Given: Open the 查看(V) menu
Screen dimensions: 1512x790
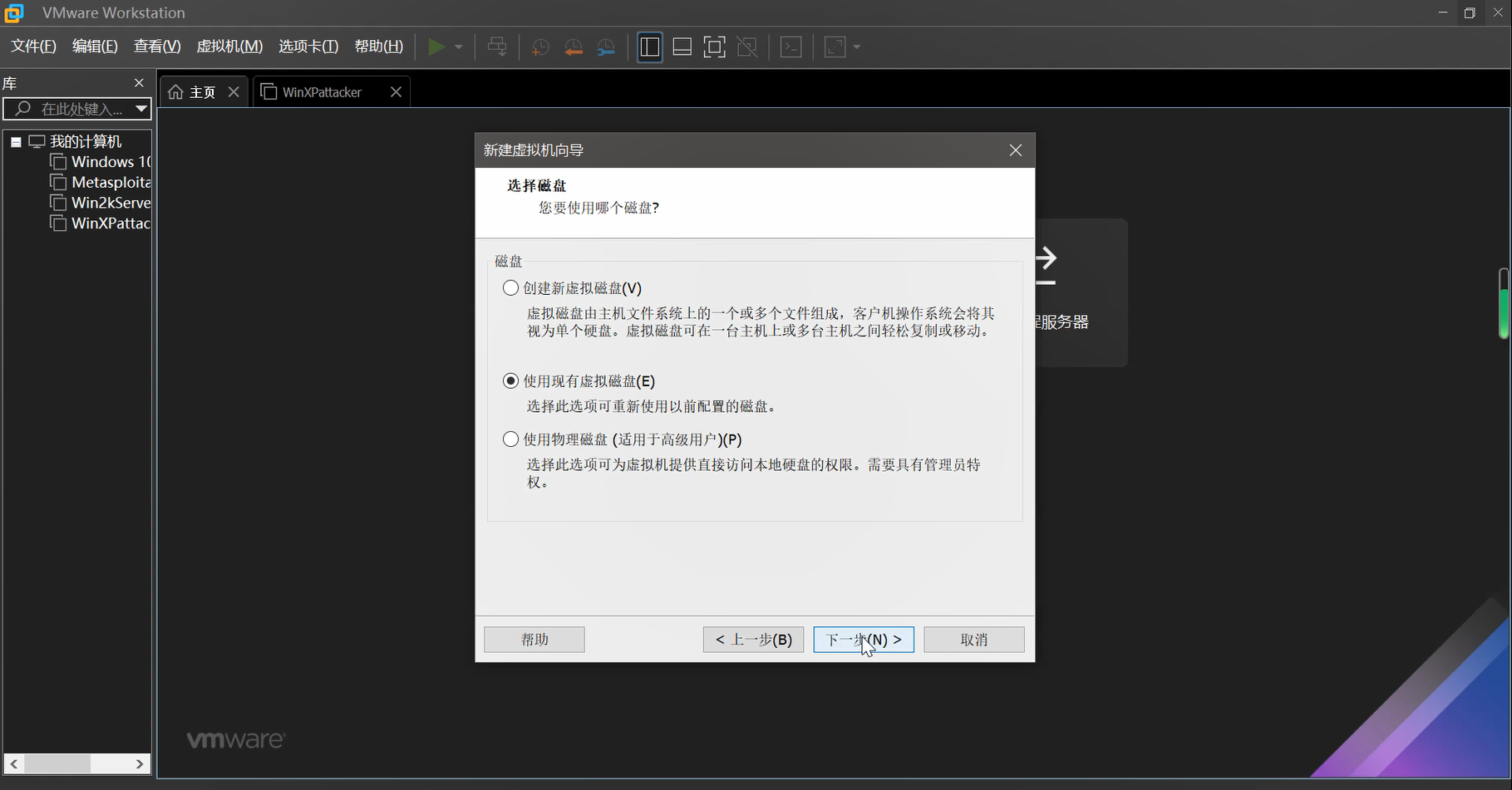Looking at the screenshot, I should [x=157, y=47].
